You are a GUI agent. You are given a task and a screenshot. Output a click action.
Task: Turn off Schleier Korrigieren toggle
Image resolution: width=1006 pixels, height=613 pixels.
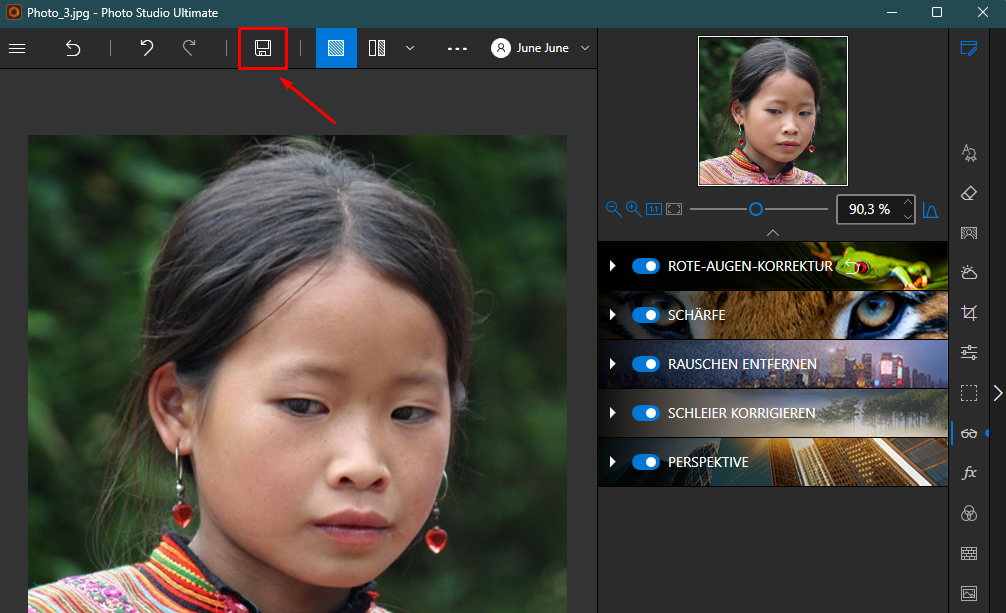click(645, 413)
